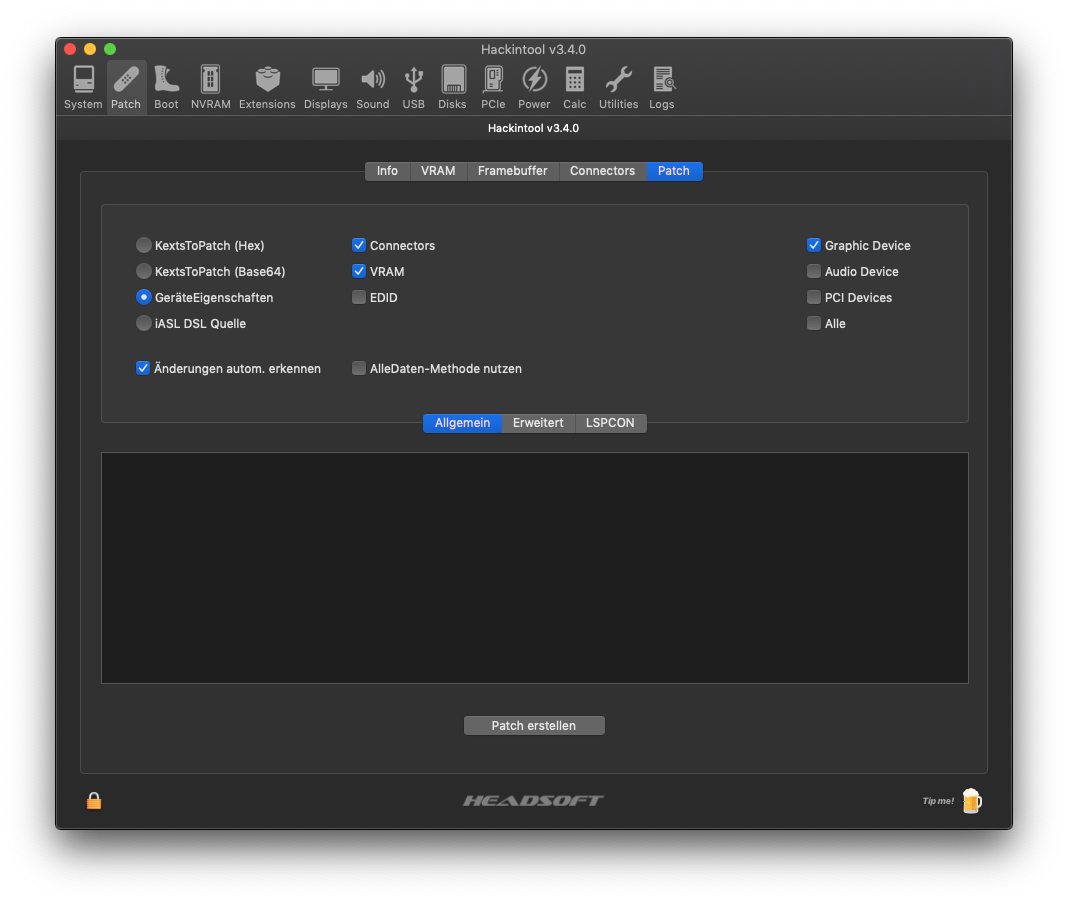The image size is (1068, 903).
Task: Open the USB toolbar icon
Action: (x=413, y=87)
